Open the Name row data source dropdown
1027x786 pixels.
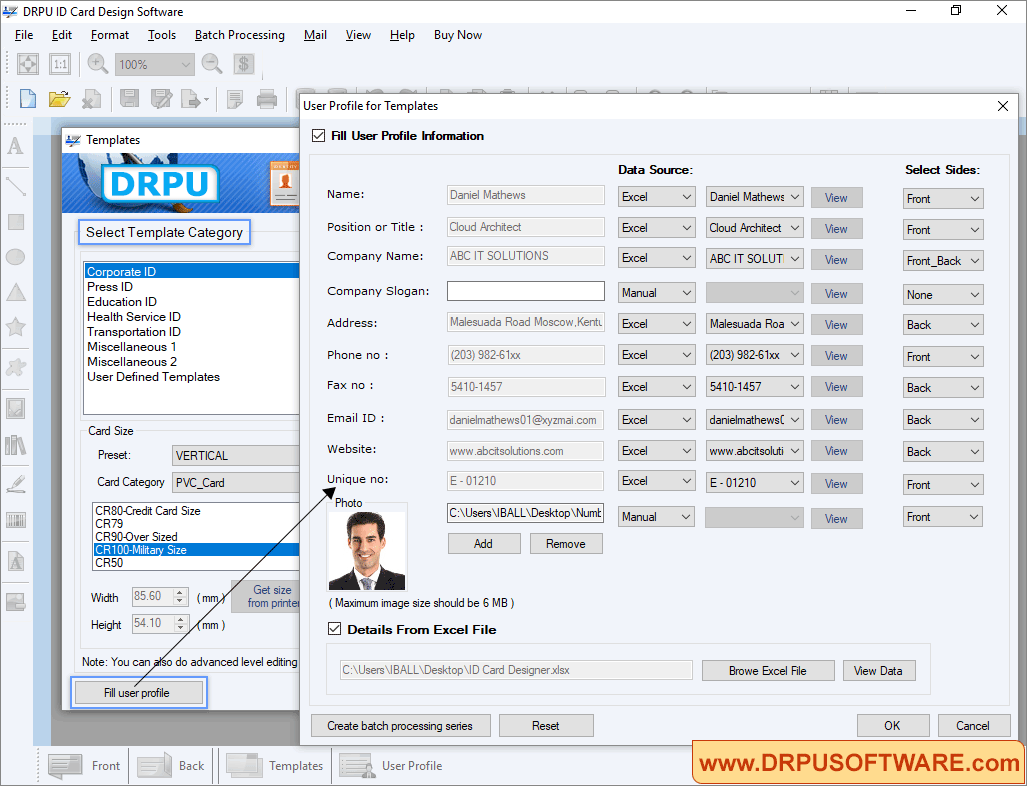point(656,196)
